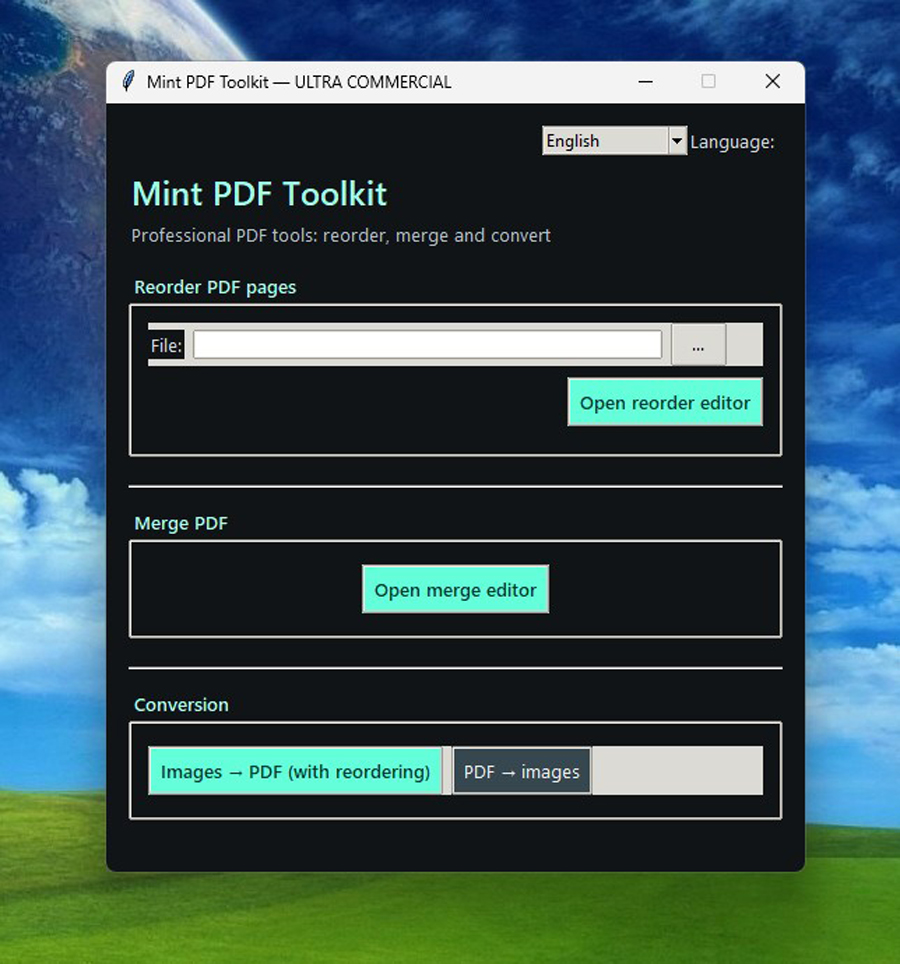The height and width of the screenshot is (964, 900).
Task: Click the "Reorder PDF pages" section label
Action: click(215, 288)
